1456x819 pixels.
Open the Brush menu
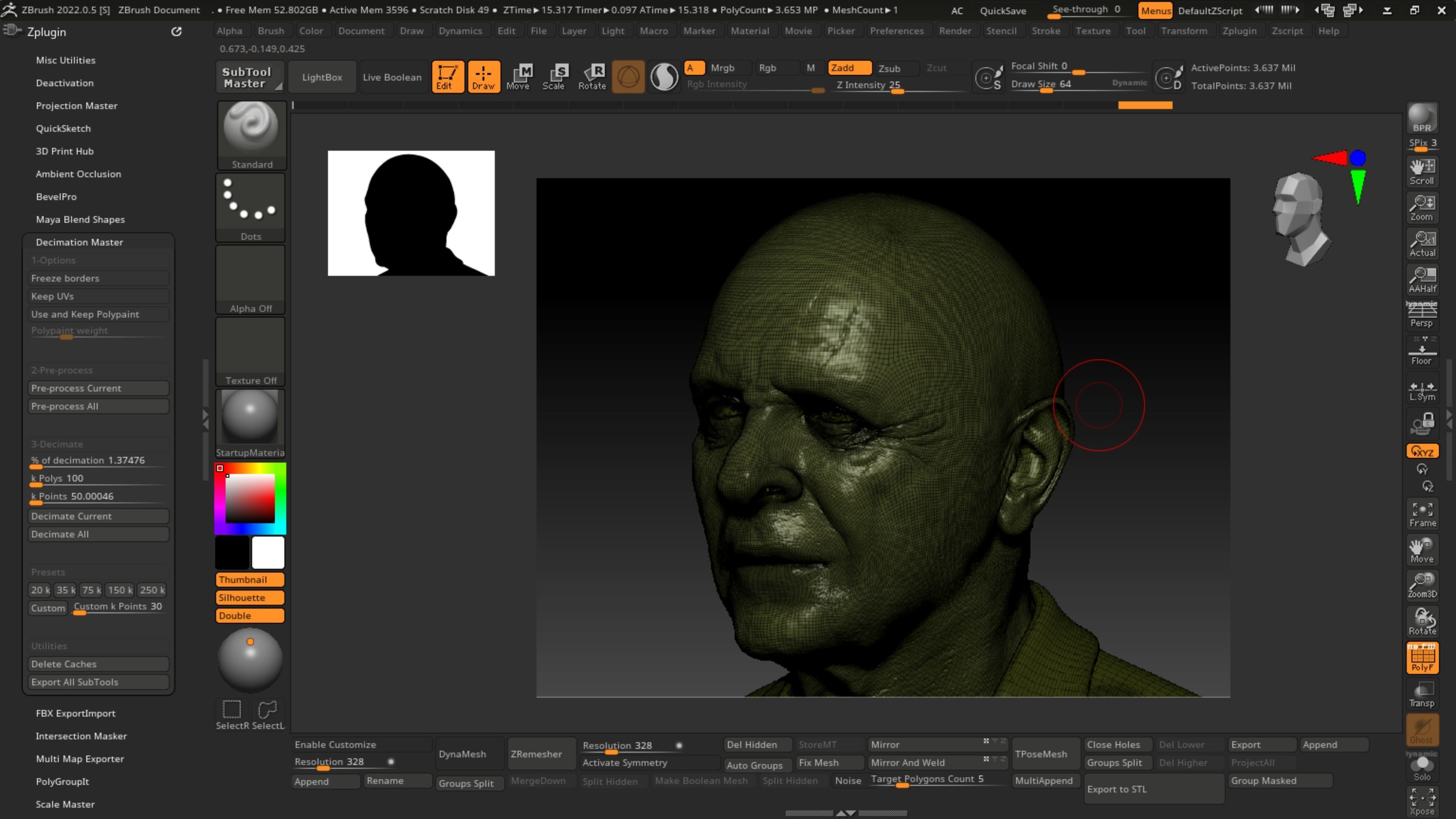pos(271,31)
